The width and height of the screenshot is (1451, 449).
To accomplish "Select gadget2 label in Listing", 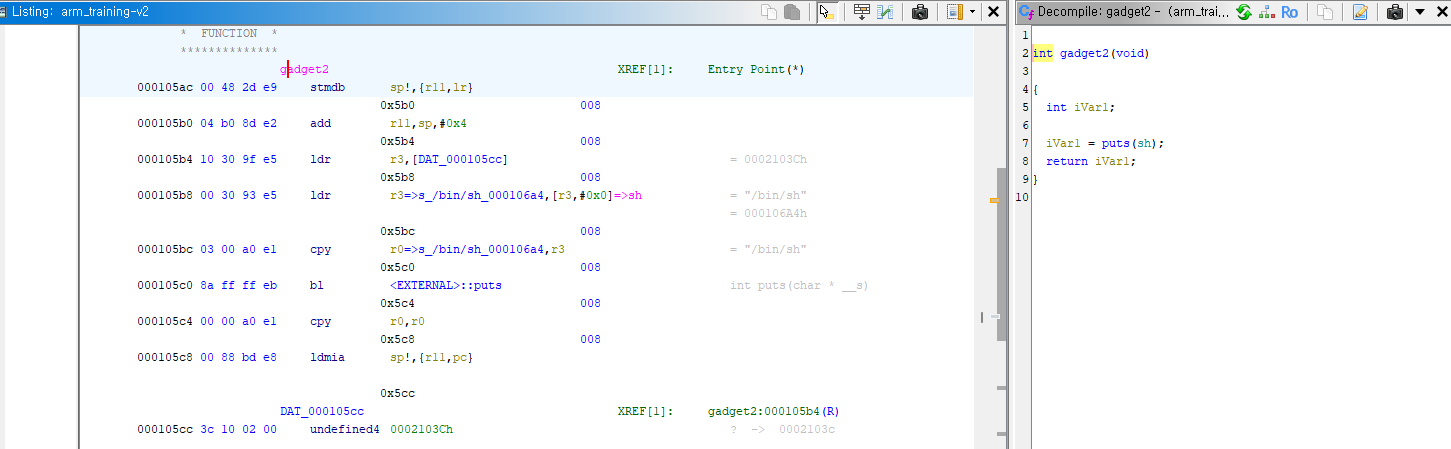I will click(x=304, y=70).
